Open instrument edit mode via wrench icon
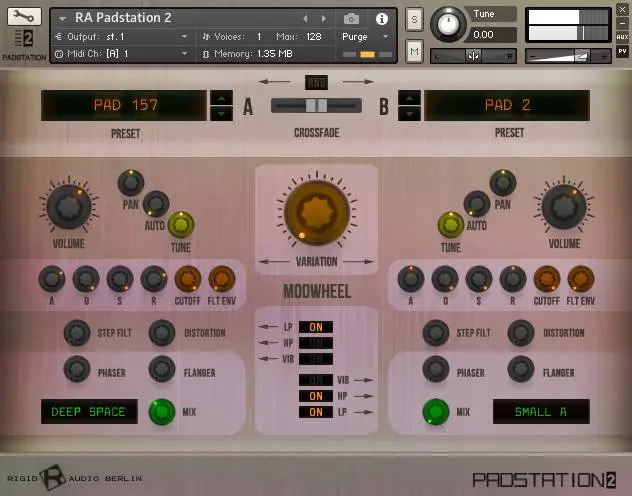632x496 pixels. (24, 17)
